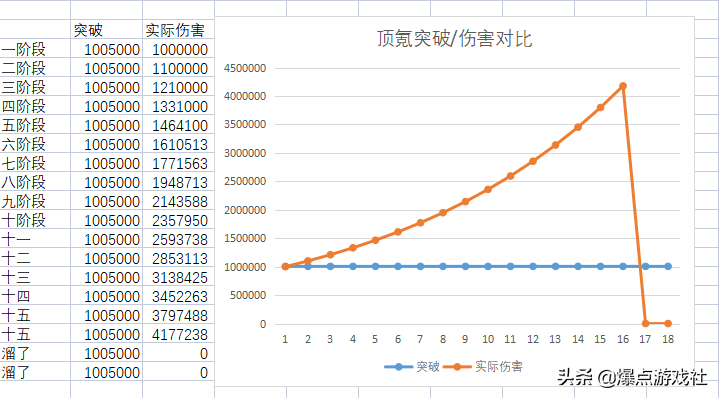
Task: Click the cell containing 2593738
Action: (178, 239)
